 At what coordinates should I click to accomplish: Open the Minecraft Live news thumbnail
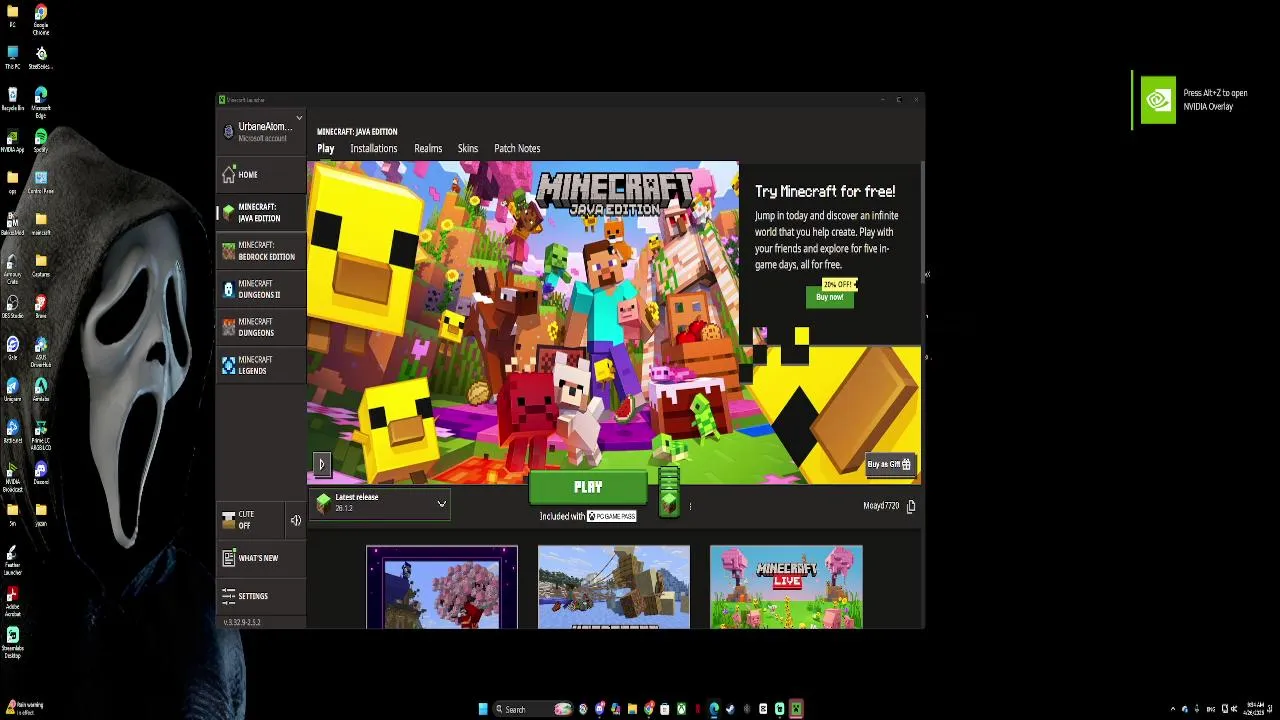(x=786, y=587)
